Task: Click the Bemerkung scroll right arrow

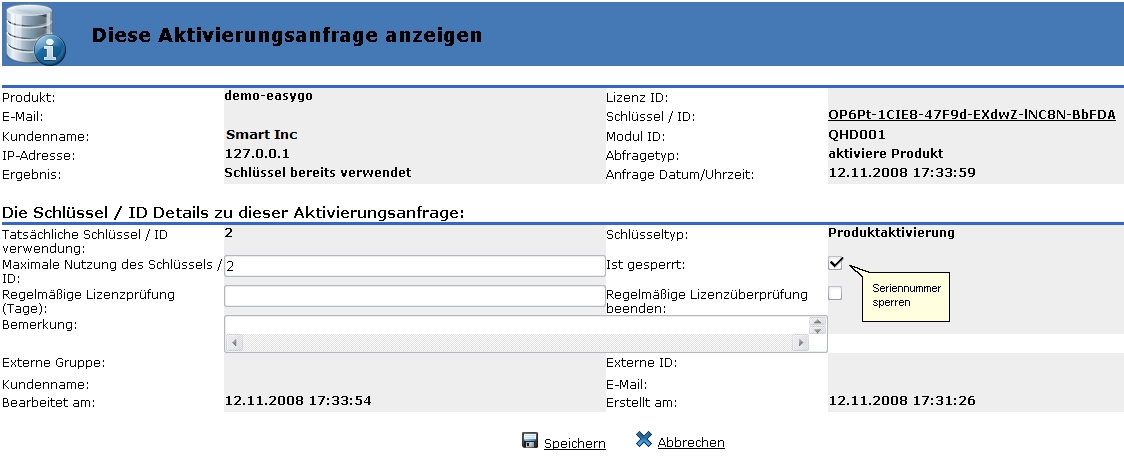Action: 800,343
